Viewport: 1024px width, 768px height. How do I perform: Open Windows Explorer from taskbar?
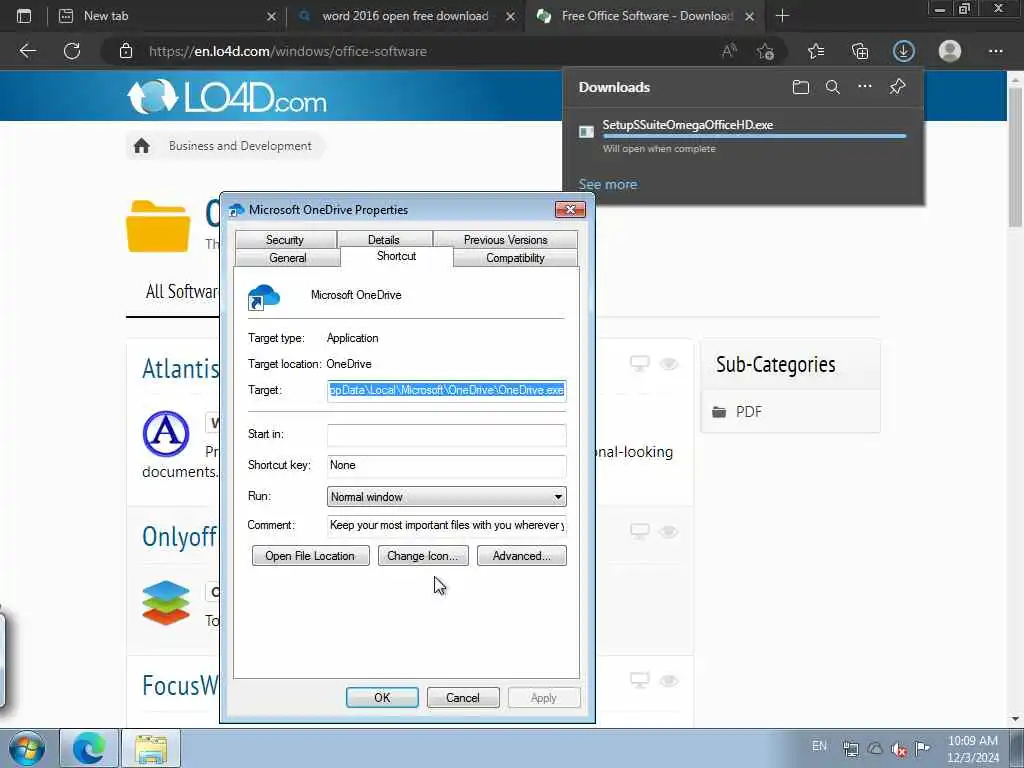[151, 748]
